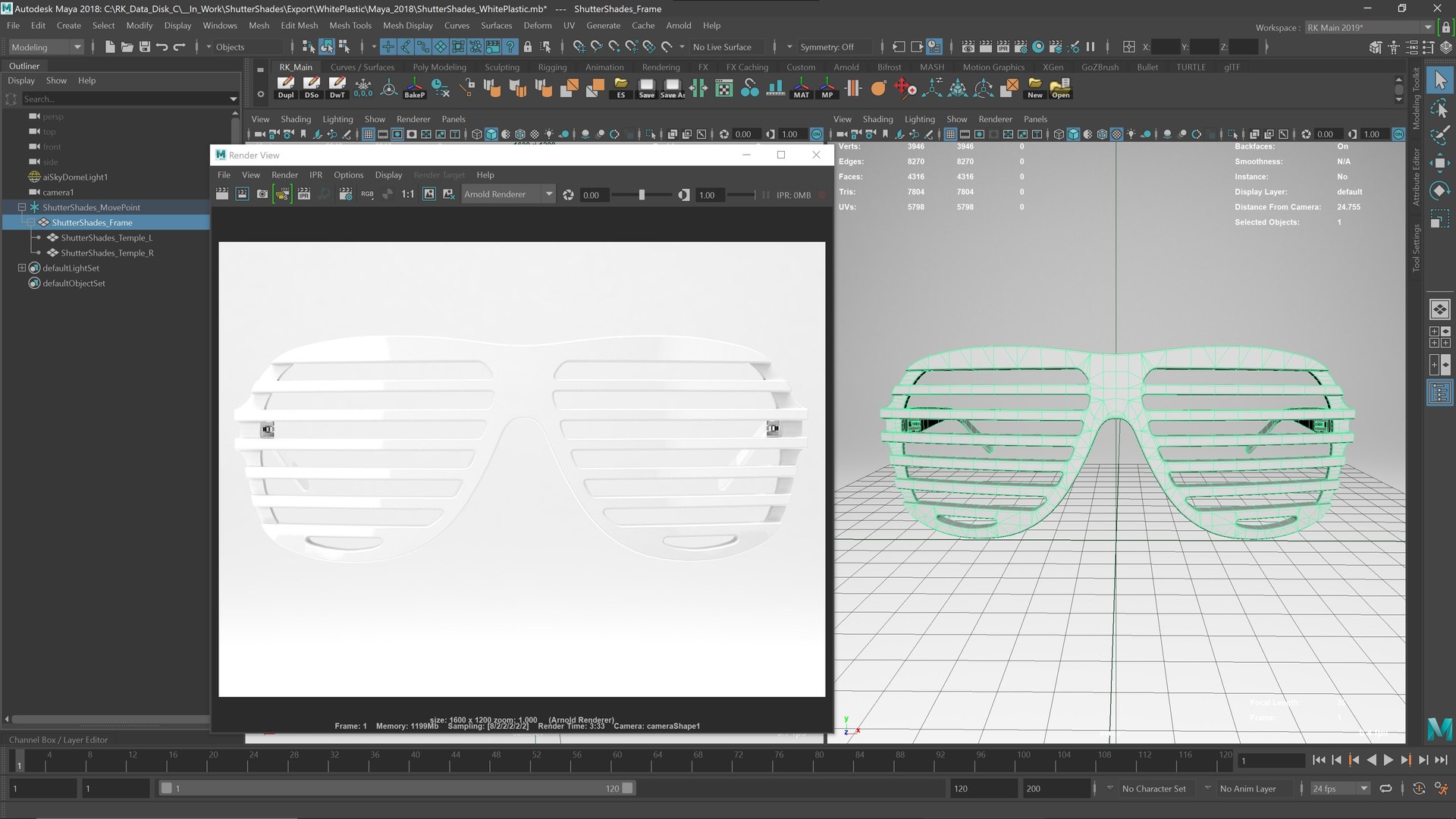The width and height of the screenshot is (1456, 819).
Task: Select the Lasso tool in toolbox
Action: tap(1439, 108)
